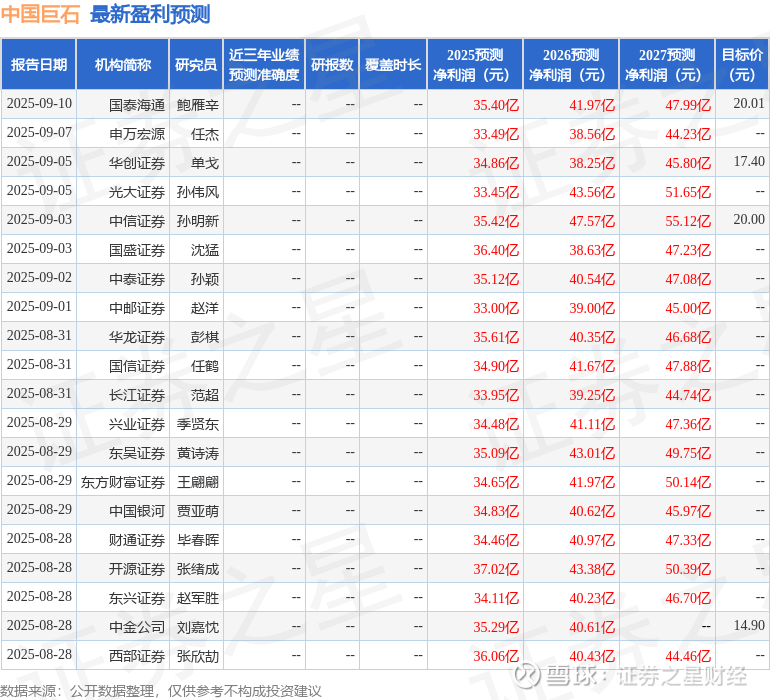Image resolution: width=770 pixels, height=700 pixels.
Task: Select the 目标价 column header
Action: [x=742, y=64]
